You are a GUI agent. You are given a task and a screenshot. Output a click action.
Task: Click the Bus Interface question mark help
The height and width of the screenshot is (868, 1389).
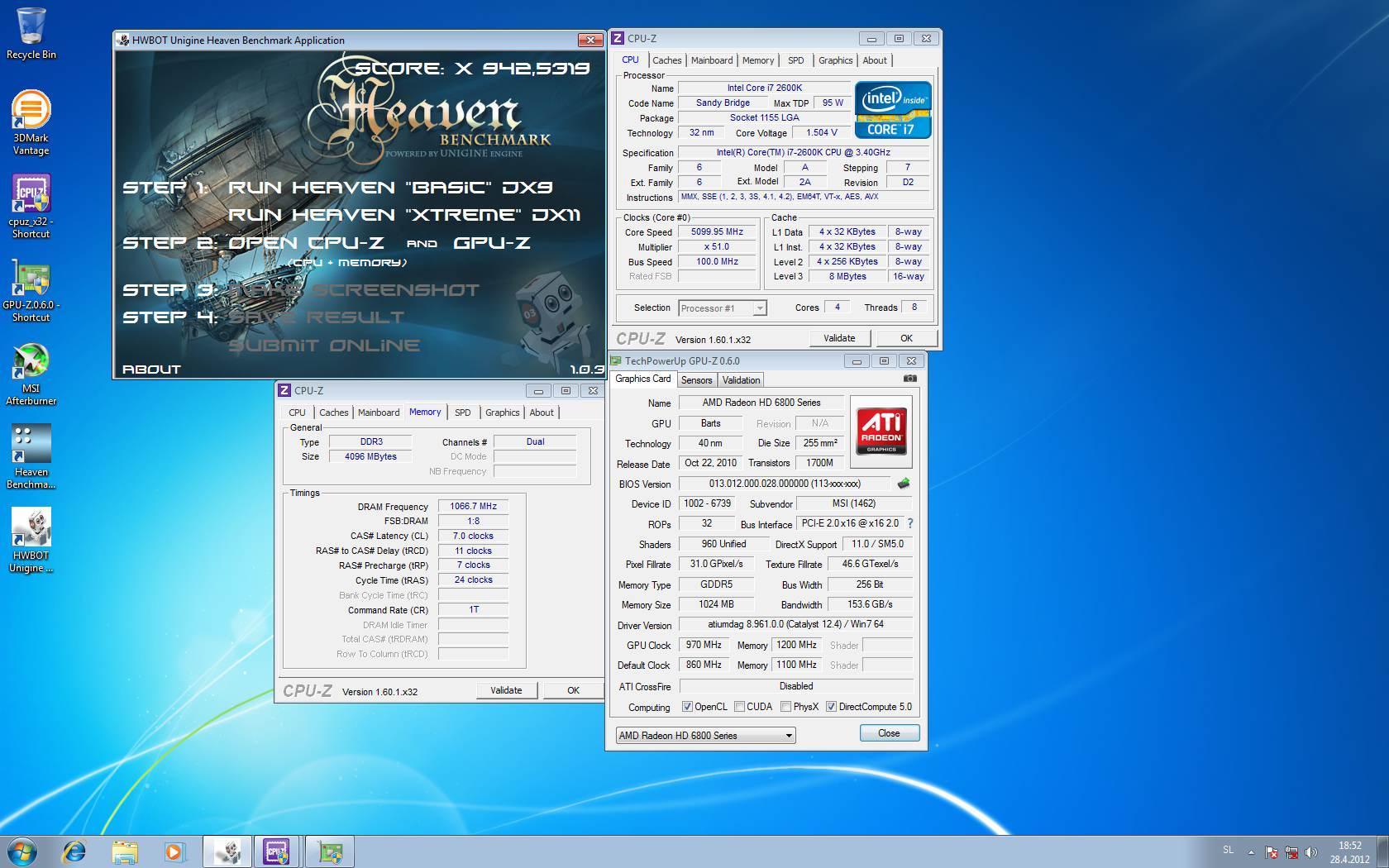[910, 523]
